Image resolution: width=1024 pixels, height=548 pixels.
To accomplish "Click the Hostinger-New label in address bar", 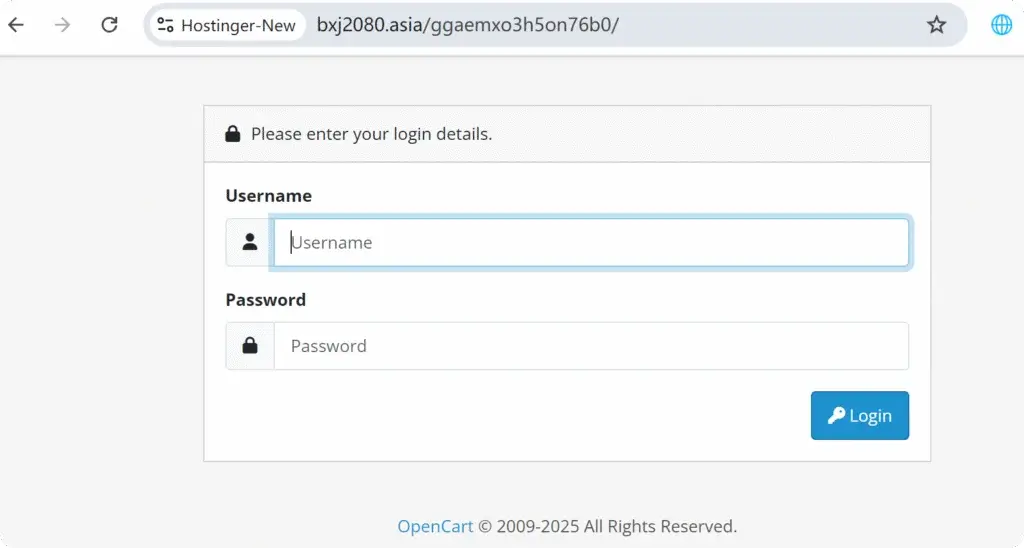I will [x=238, y=26].
